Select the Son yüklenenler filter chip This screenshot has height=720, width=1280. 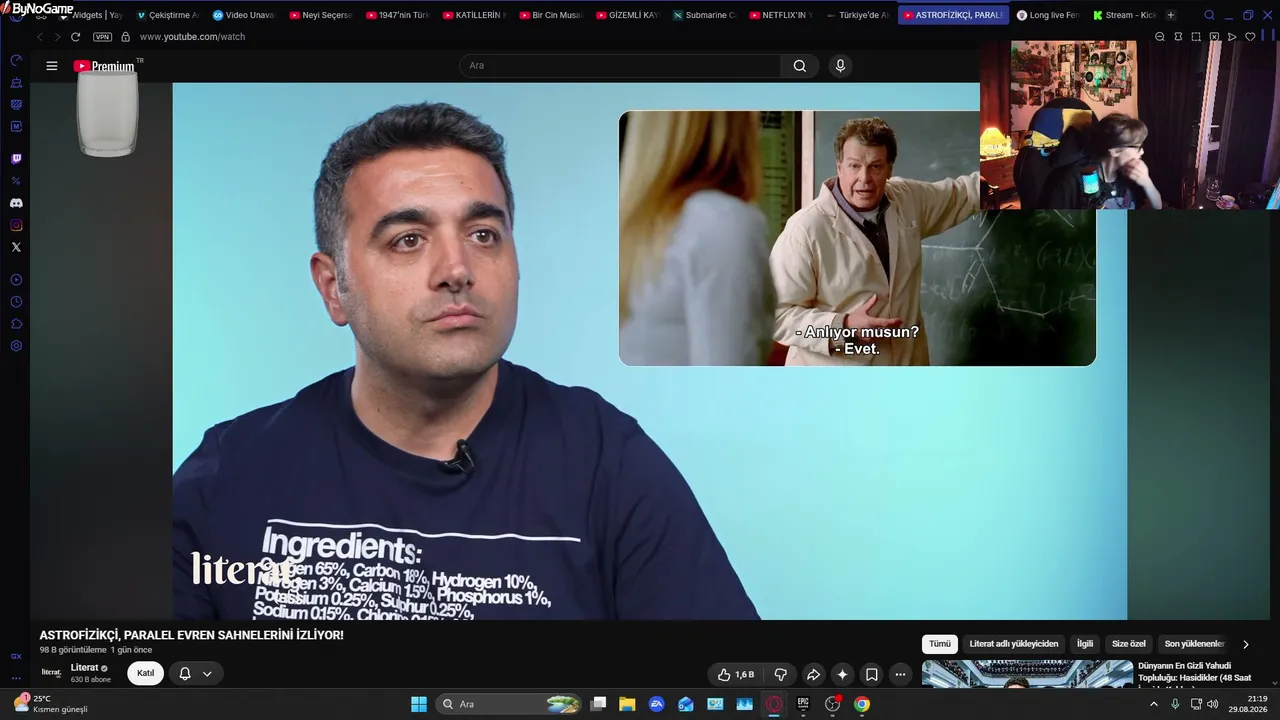click(1194, 644)
